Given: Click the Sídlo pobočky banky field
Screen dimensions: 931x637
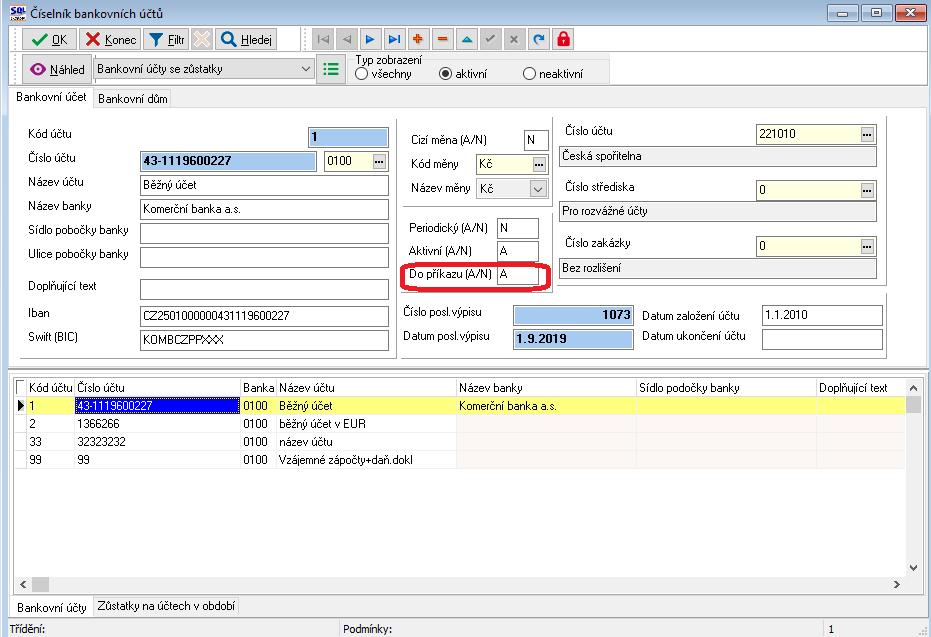Looking at the screenshot, I should pyautogui.click(x=264, y=233).
